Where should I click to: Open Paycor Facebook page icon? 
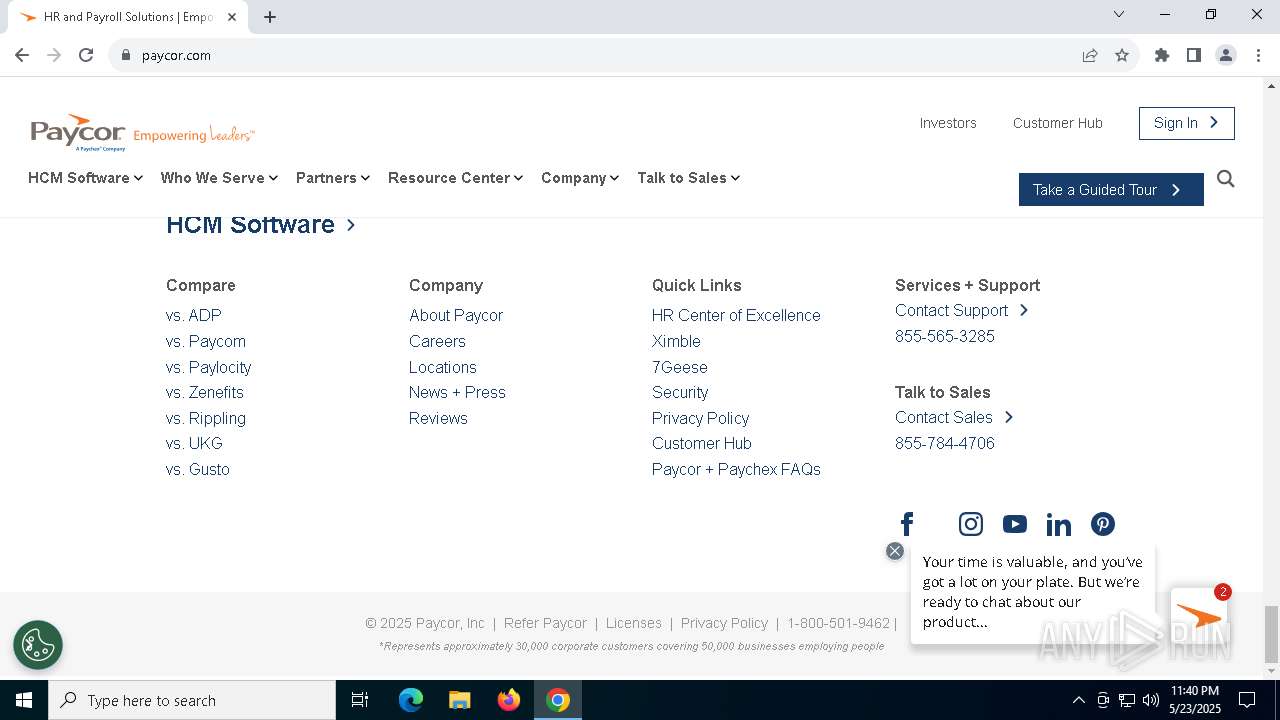(907, 524)
